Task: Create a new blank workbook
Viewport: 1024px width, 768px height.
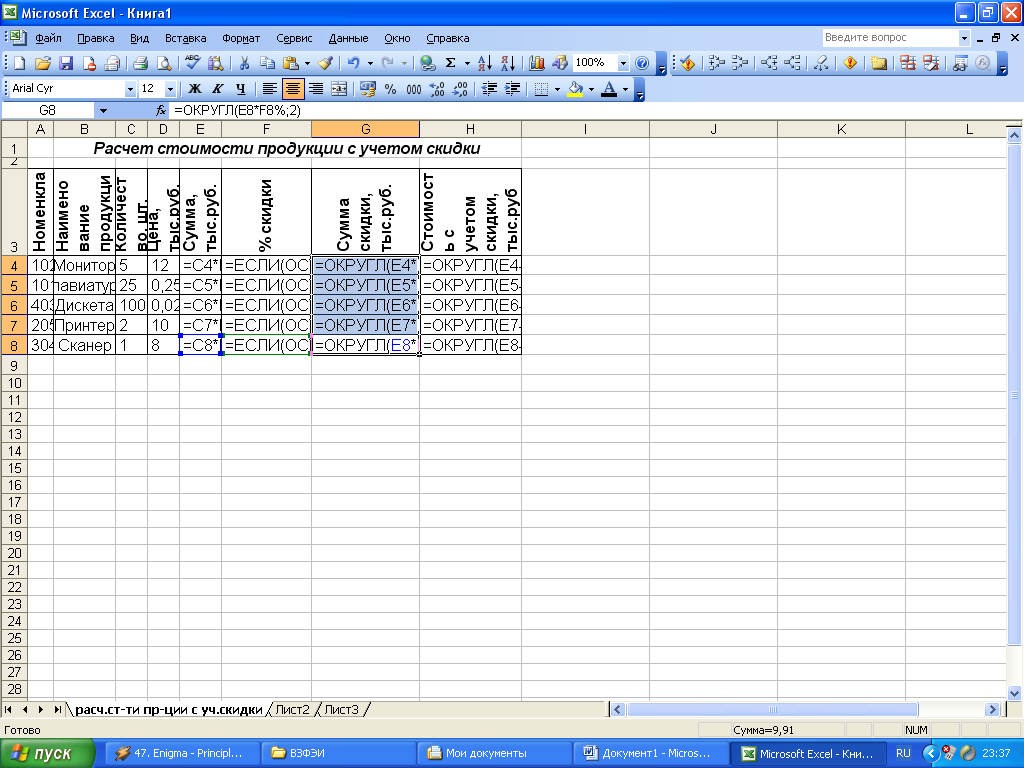Action: [20, 63]
